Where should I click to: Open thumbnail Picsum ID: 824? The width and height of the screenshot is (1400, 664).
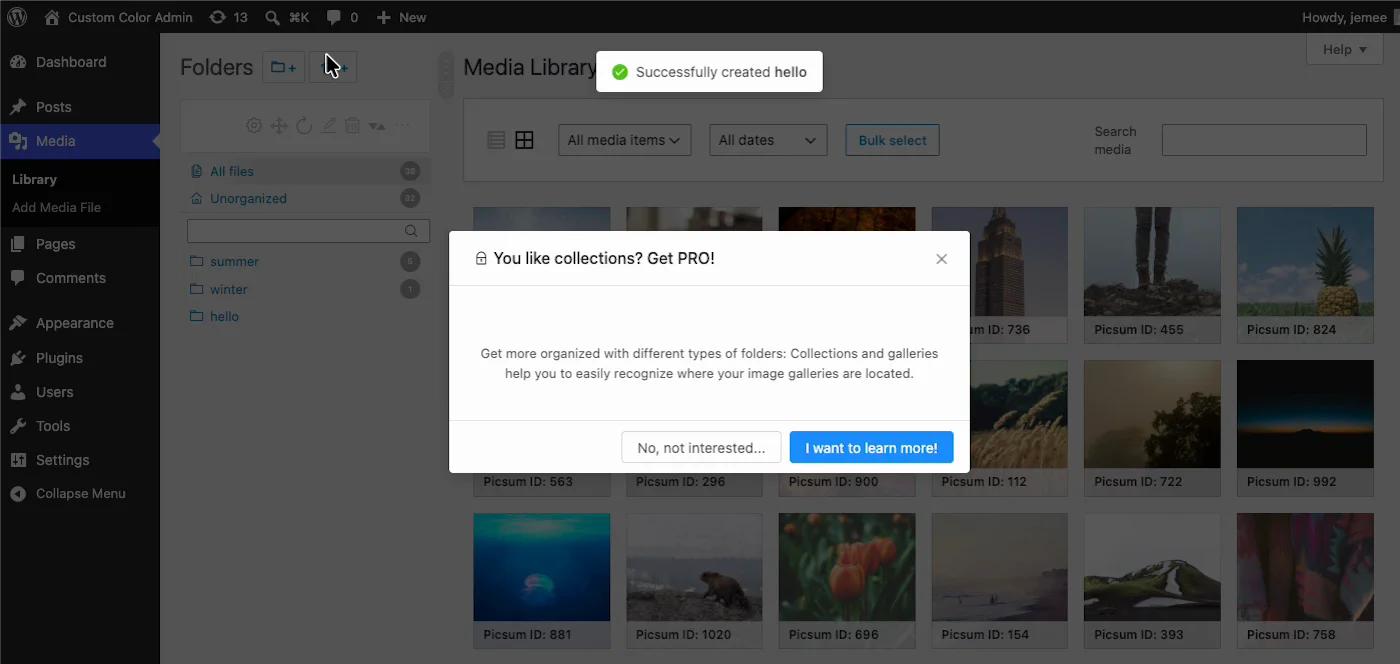pos(1305,275)
